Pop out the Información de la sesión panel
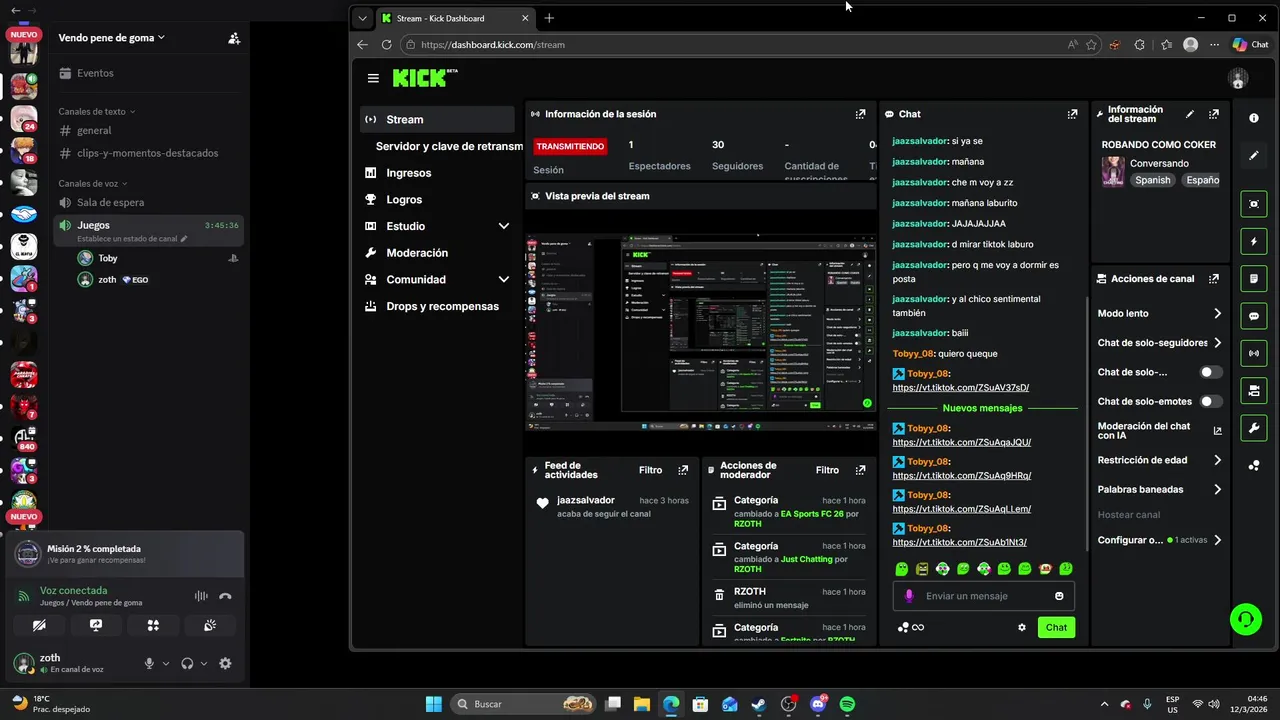This screenshot has width=1280, height=720. point(860,114)
